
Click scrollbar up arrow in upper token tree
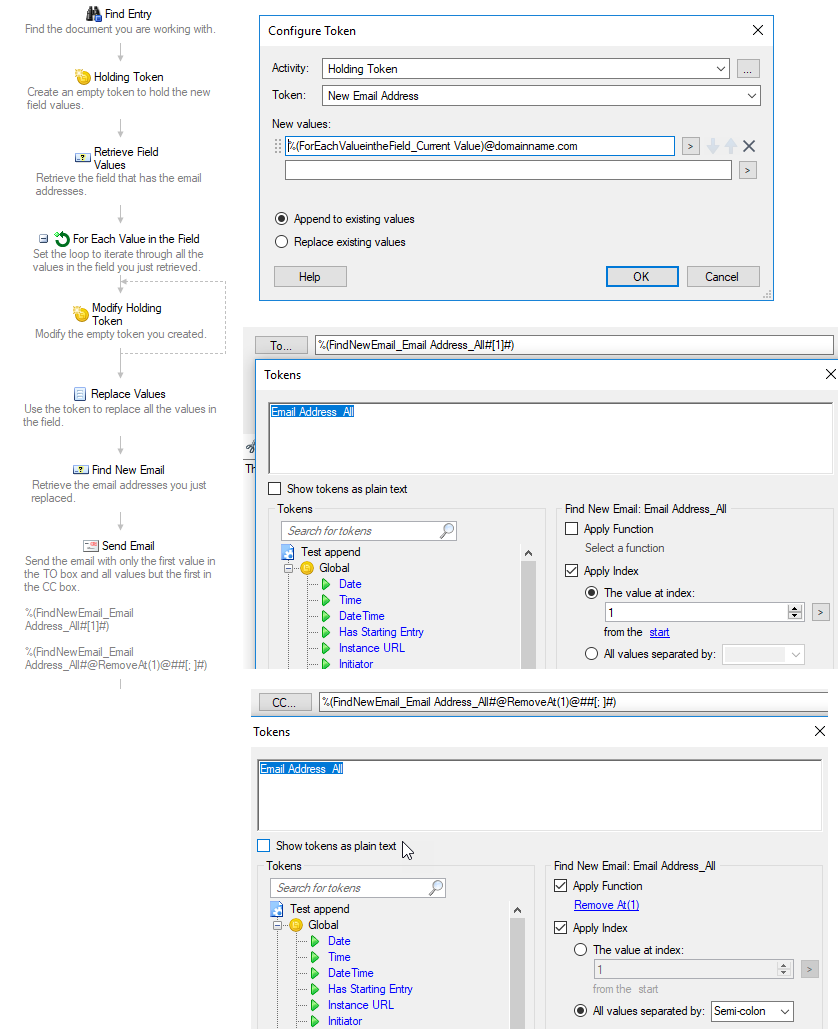(528, 553)
